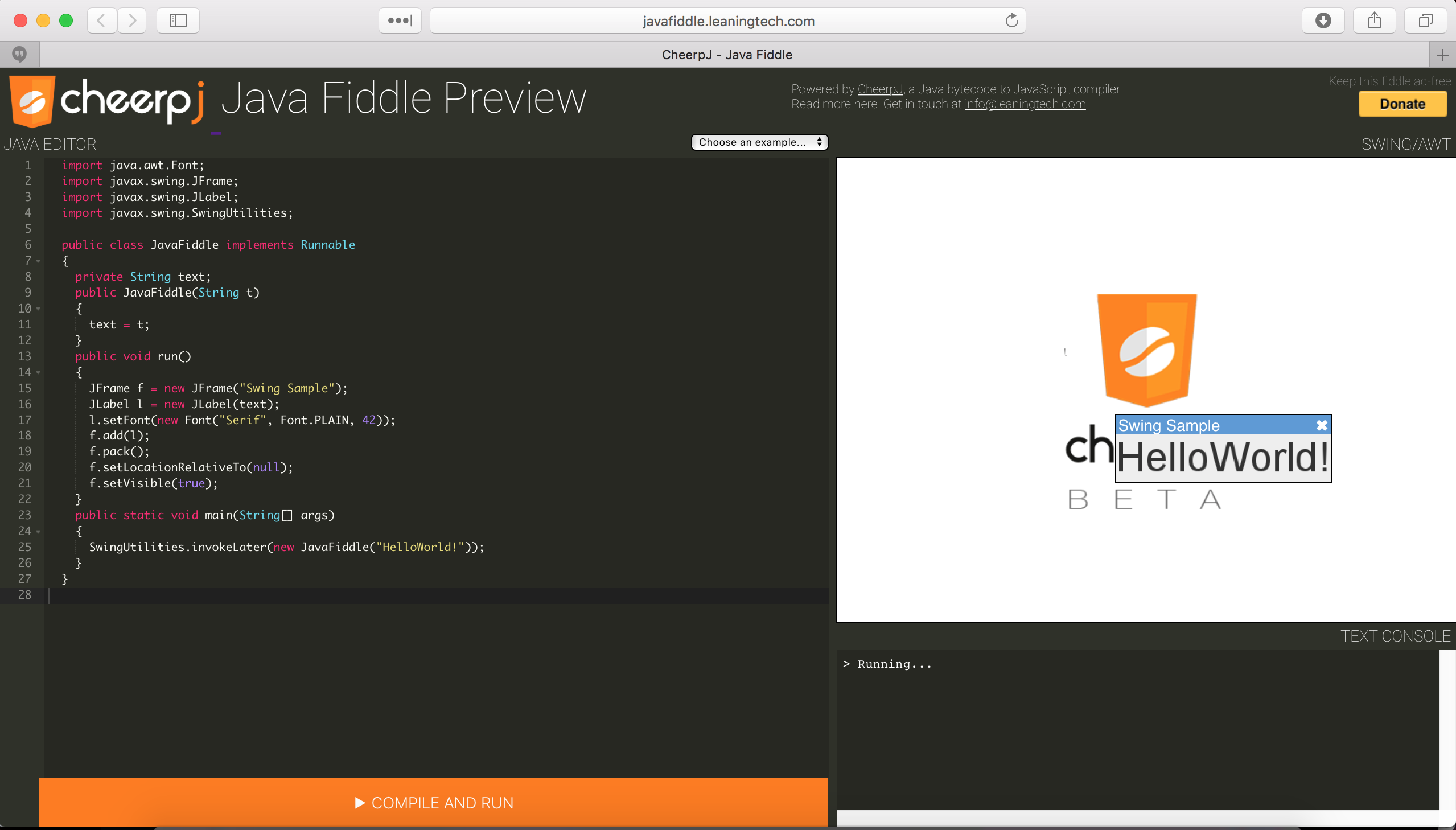Screen dimensions: 1456x830
Task: Click the Safari forward navigation arrow
Action: click(x=132, y=21)
